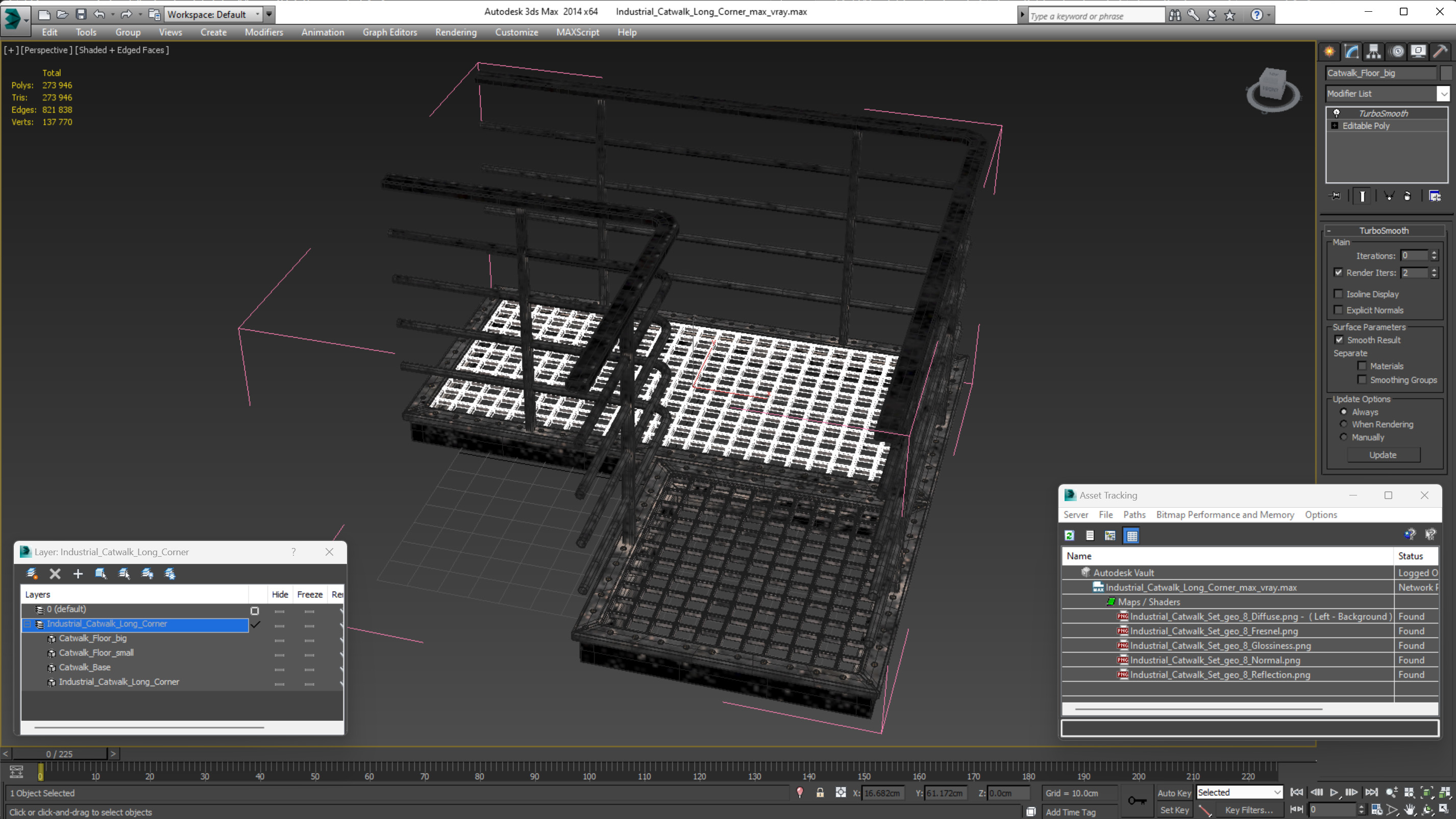This screenshot has height=819, width=1456.
Task: Click Undo arrow icon
Action: pyautogui.click(x=100, y=15)
